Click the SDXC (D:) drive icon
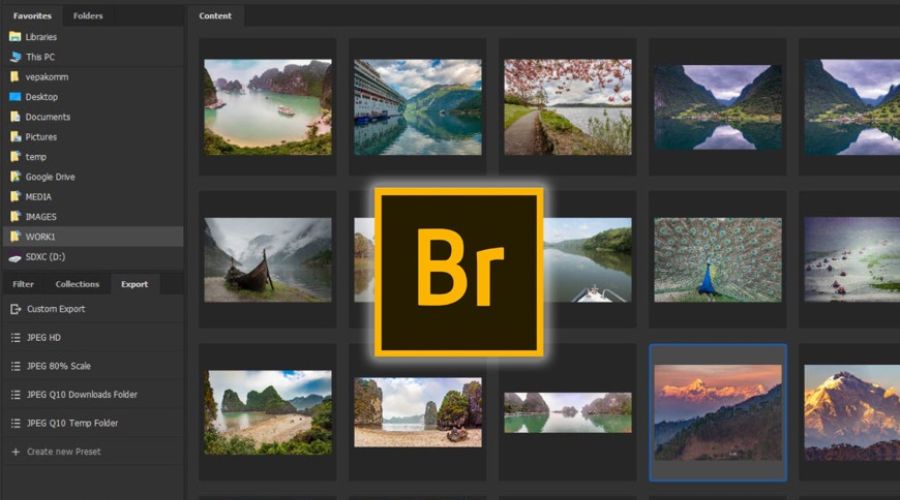Viewport: 900px width, 500px height. pyautogui.click(x=15, y=258)
